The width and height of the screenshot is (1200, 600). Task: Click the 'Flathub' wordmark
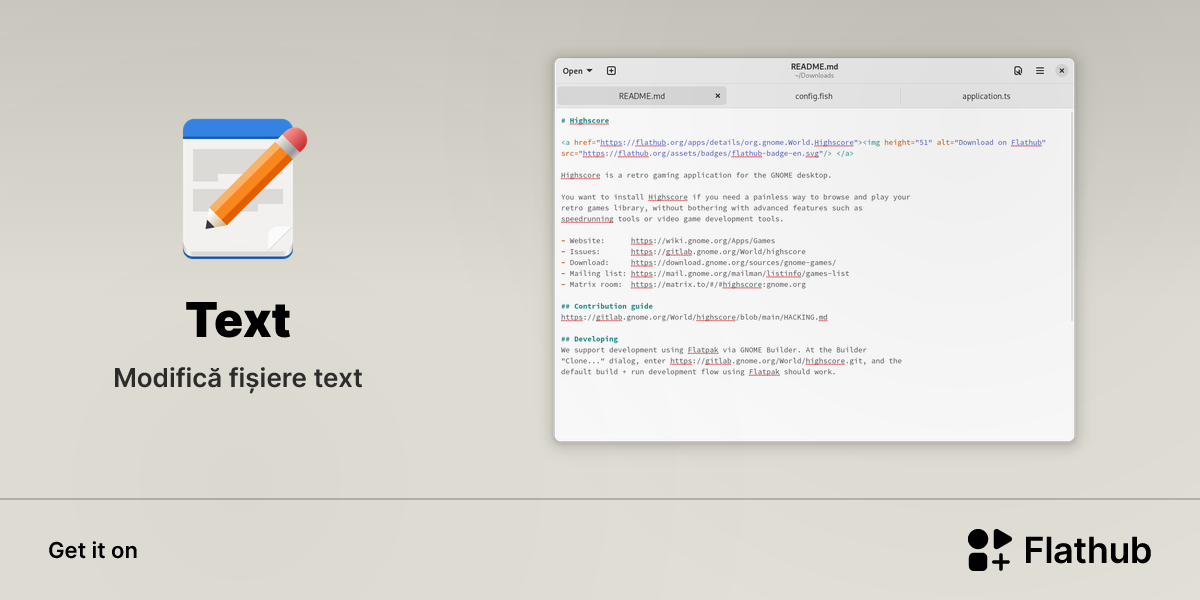1087,550
